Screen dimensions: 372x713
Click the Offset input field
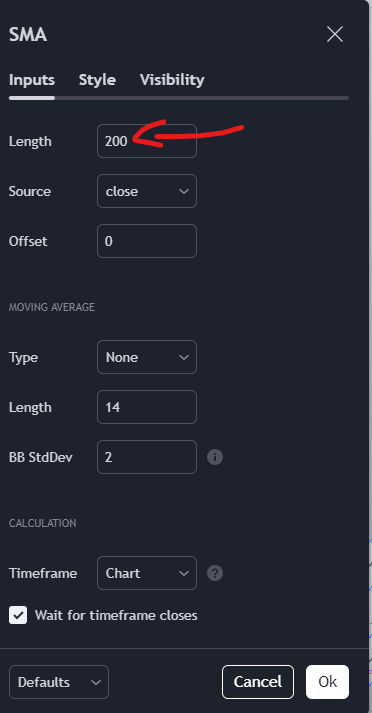click(147, 241)
